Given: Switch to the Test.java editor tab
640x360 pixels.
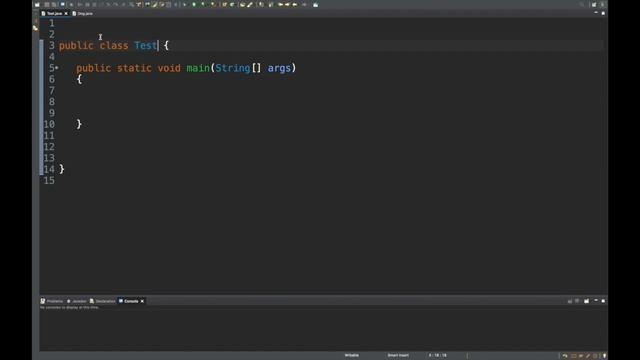Looking at the screenshot, I should [x=54, y=13].
